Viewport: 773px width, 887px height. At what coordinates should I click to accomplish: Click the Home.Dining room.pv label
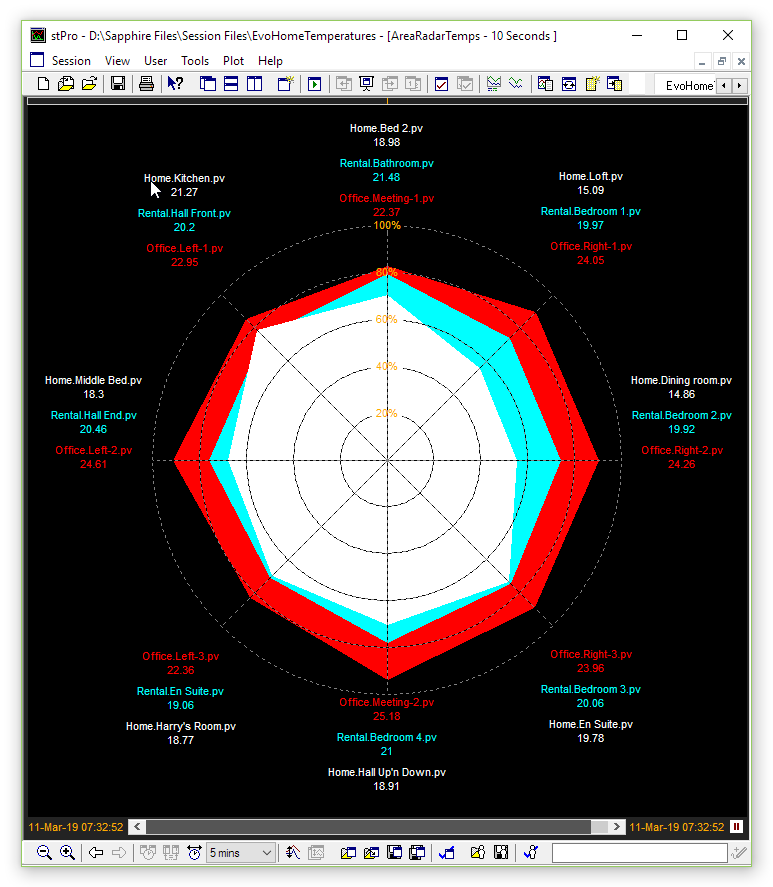coord(681,380)
